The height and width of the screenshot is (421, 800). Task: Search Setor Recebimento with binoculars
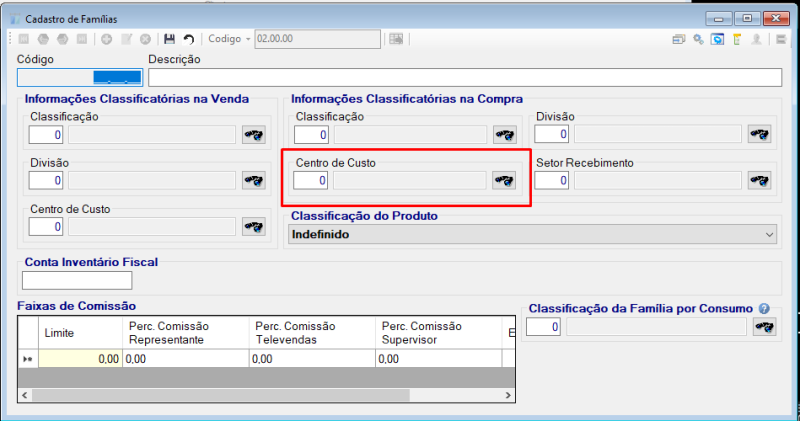click(759, 180)
